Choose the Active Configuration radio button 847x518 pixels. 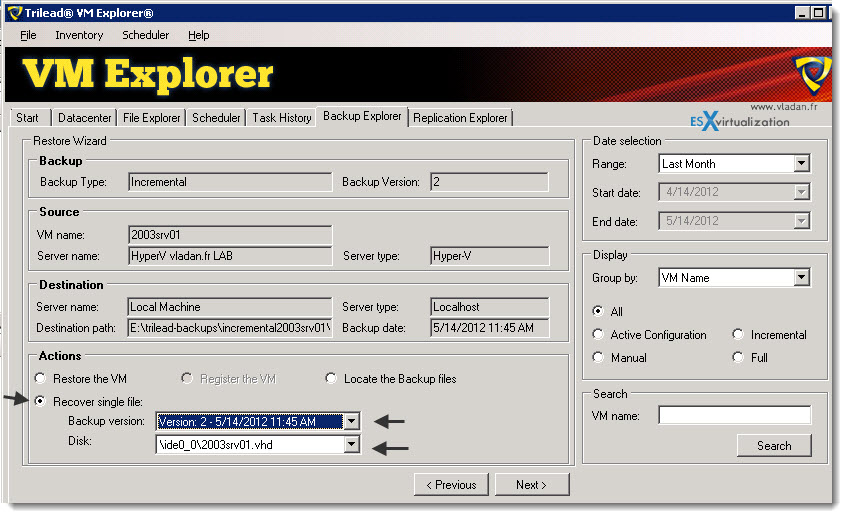[x=598, y=334]
